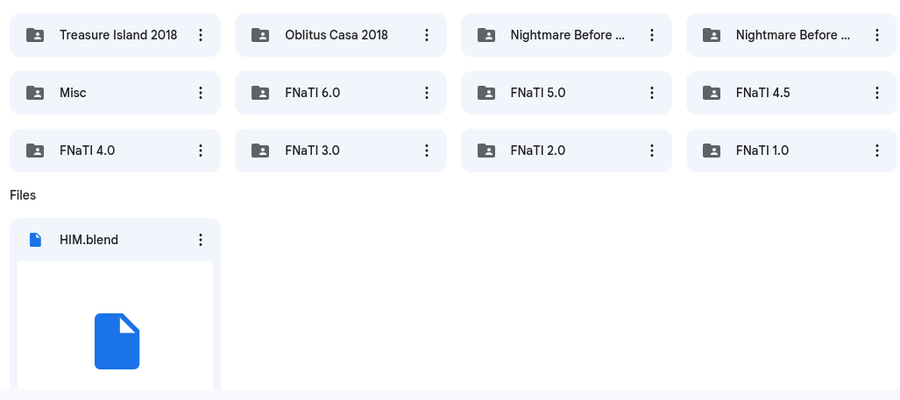The height and width of the screenshot is (400, 900).
Task: Select the FNaTI 6.0 folder
Action: [x=341, y=92]
